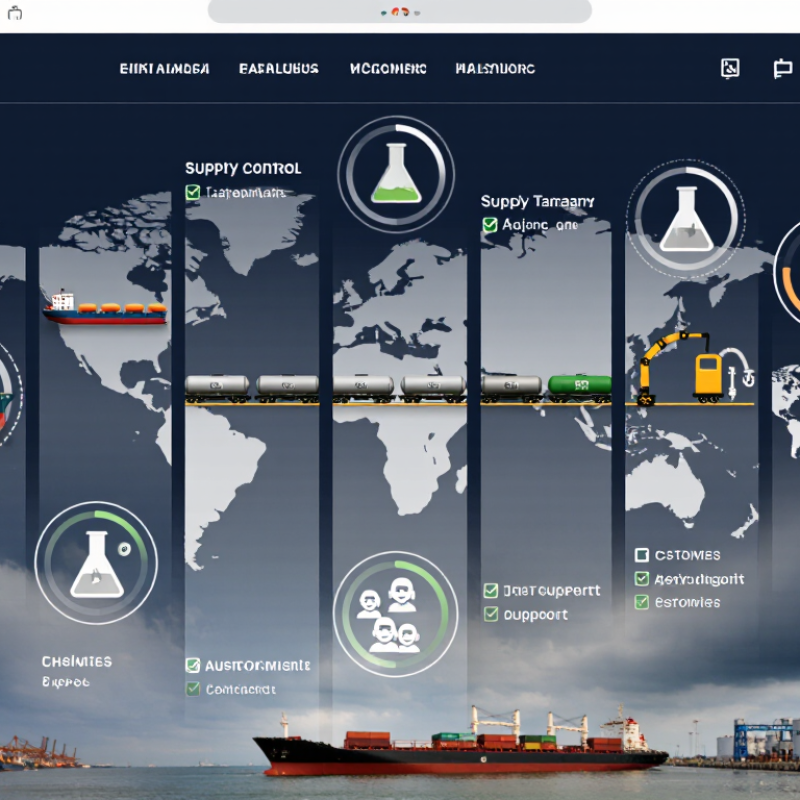Click the second gray tank rail car
The height and width of the screenshot is (800, 800).
click(x=287, y=389)
